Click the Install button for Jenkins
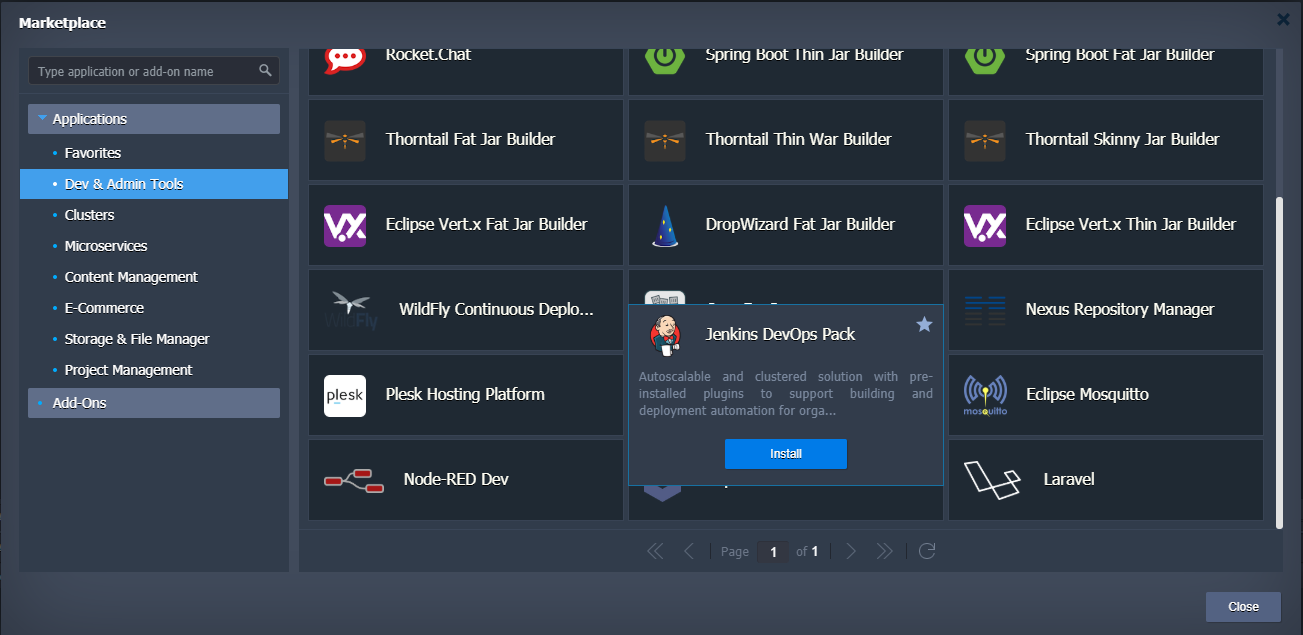The image size is (1303, 635). 785,454
